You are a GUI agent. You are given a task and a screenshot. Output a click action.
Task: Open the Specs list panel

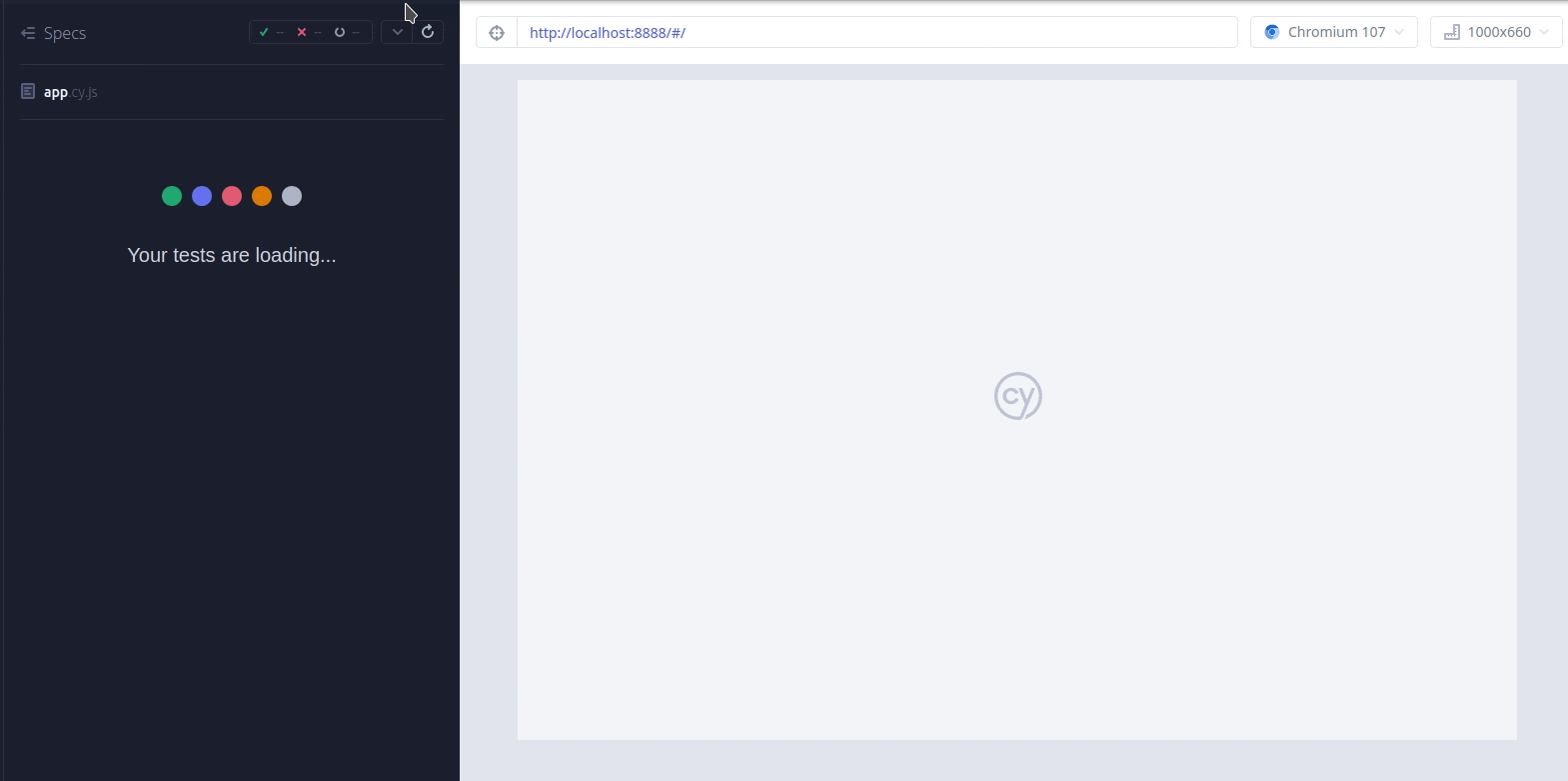coord(65,33)
